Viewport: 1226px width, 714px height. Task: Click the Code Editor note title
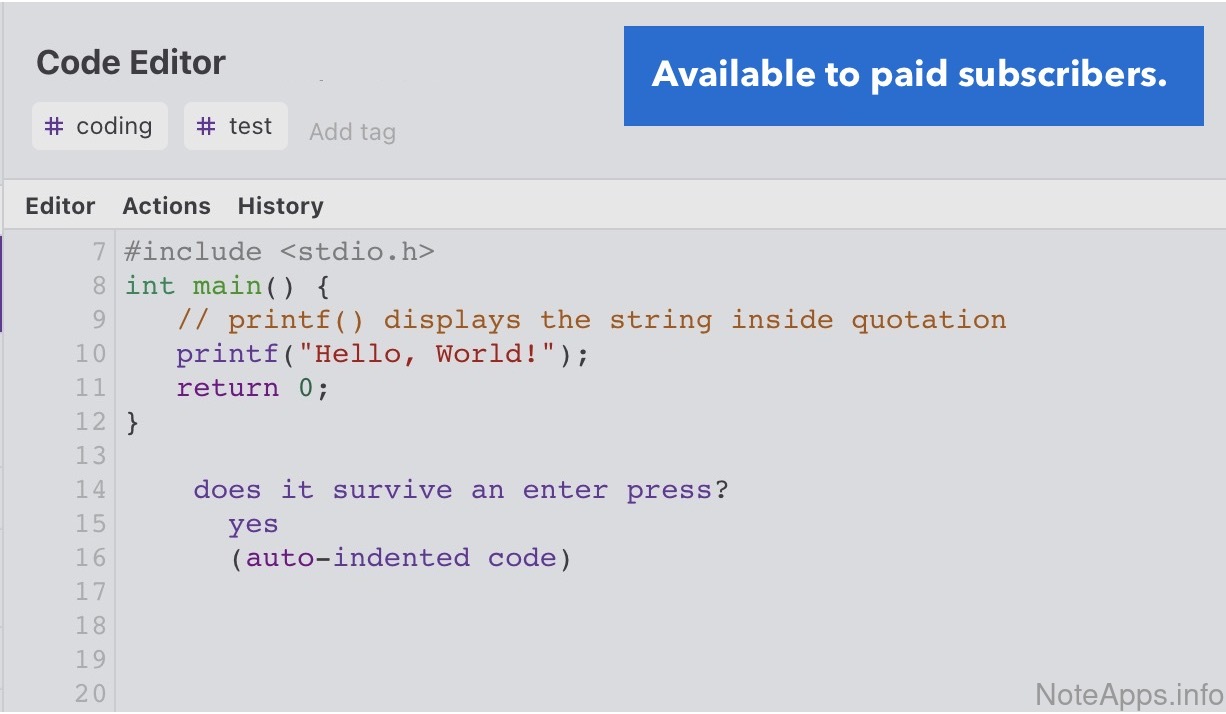131,63
